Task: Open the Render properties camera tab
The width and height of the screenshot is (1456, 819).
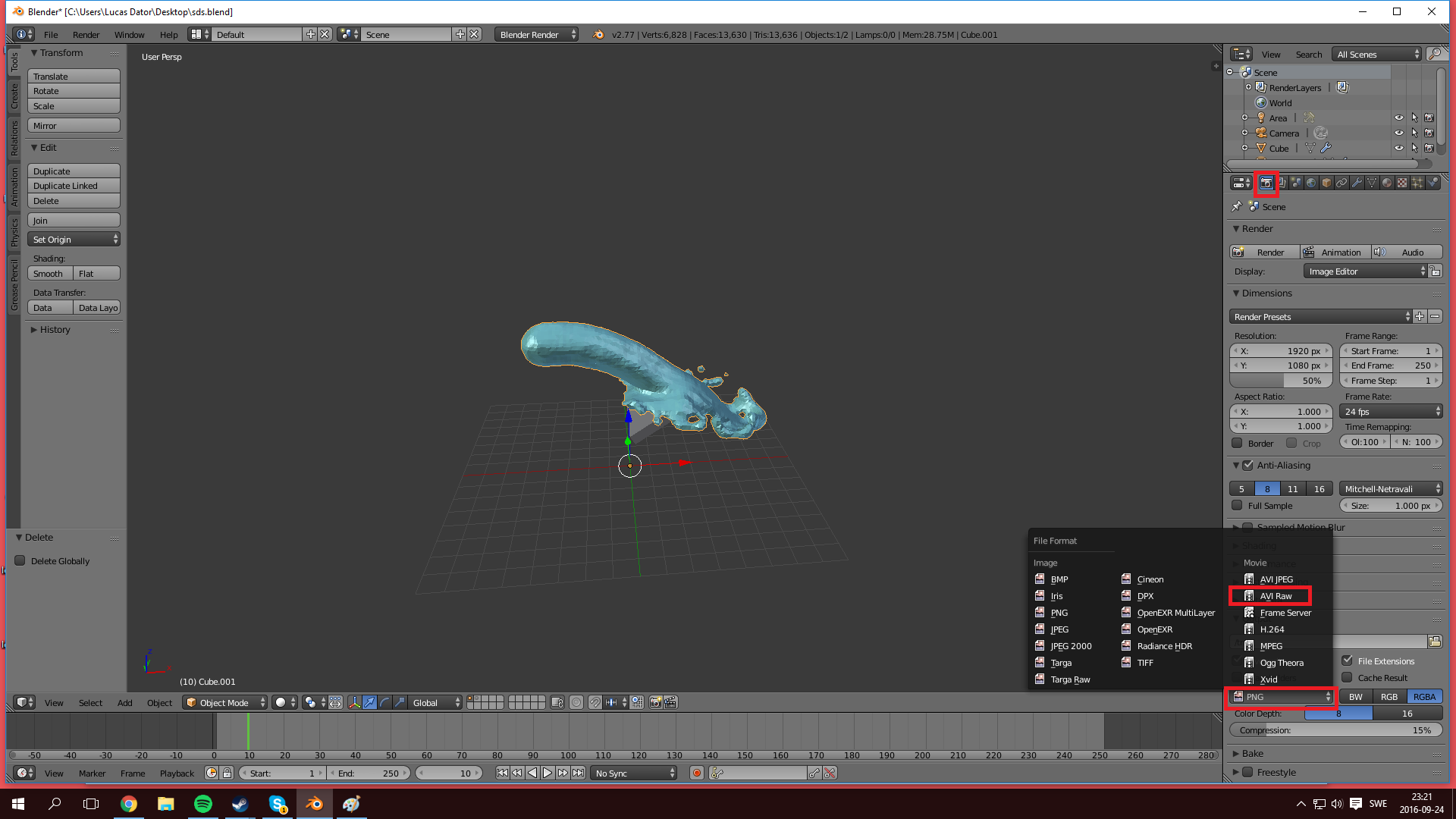Action: (1266, 183)
